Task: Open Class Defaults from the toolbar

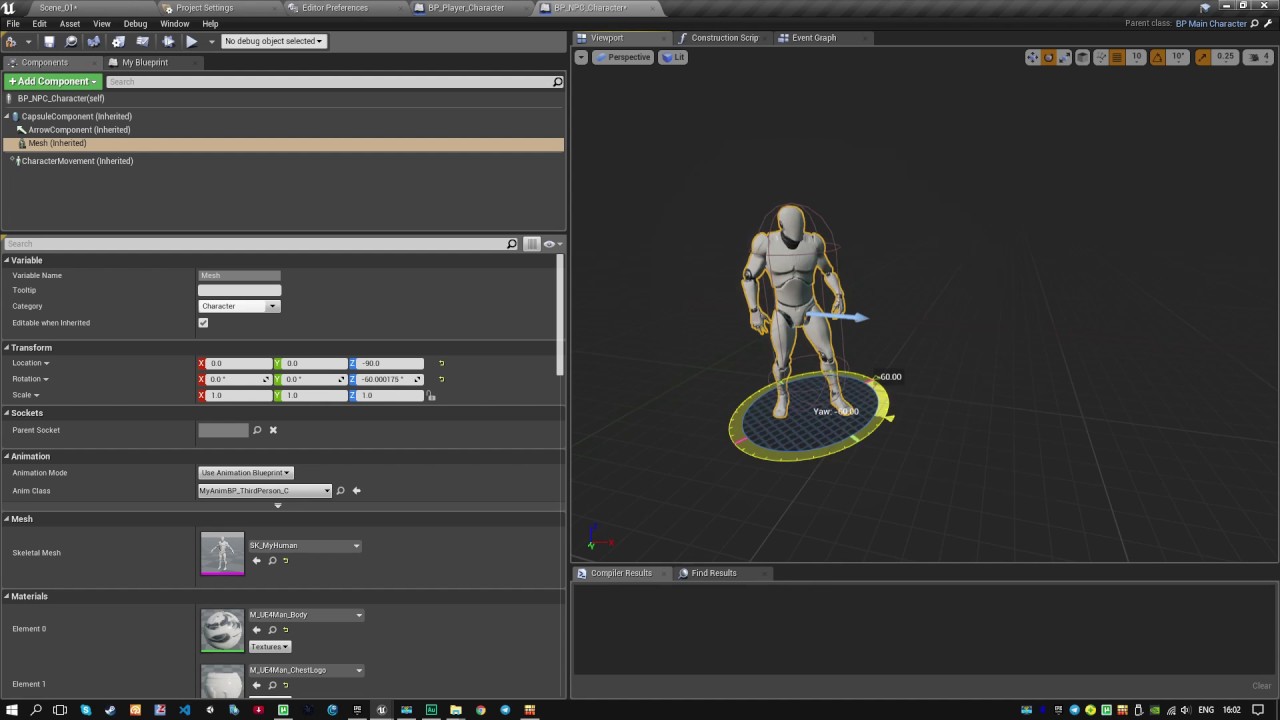Action: pyautogui.click(x=143, y=41)
